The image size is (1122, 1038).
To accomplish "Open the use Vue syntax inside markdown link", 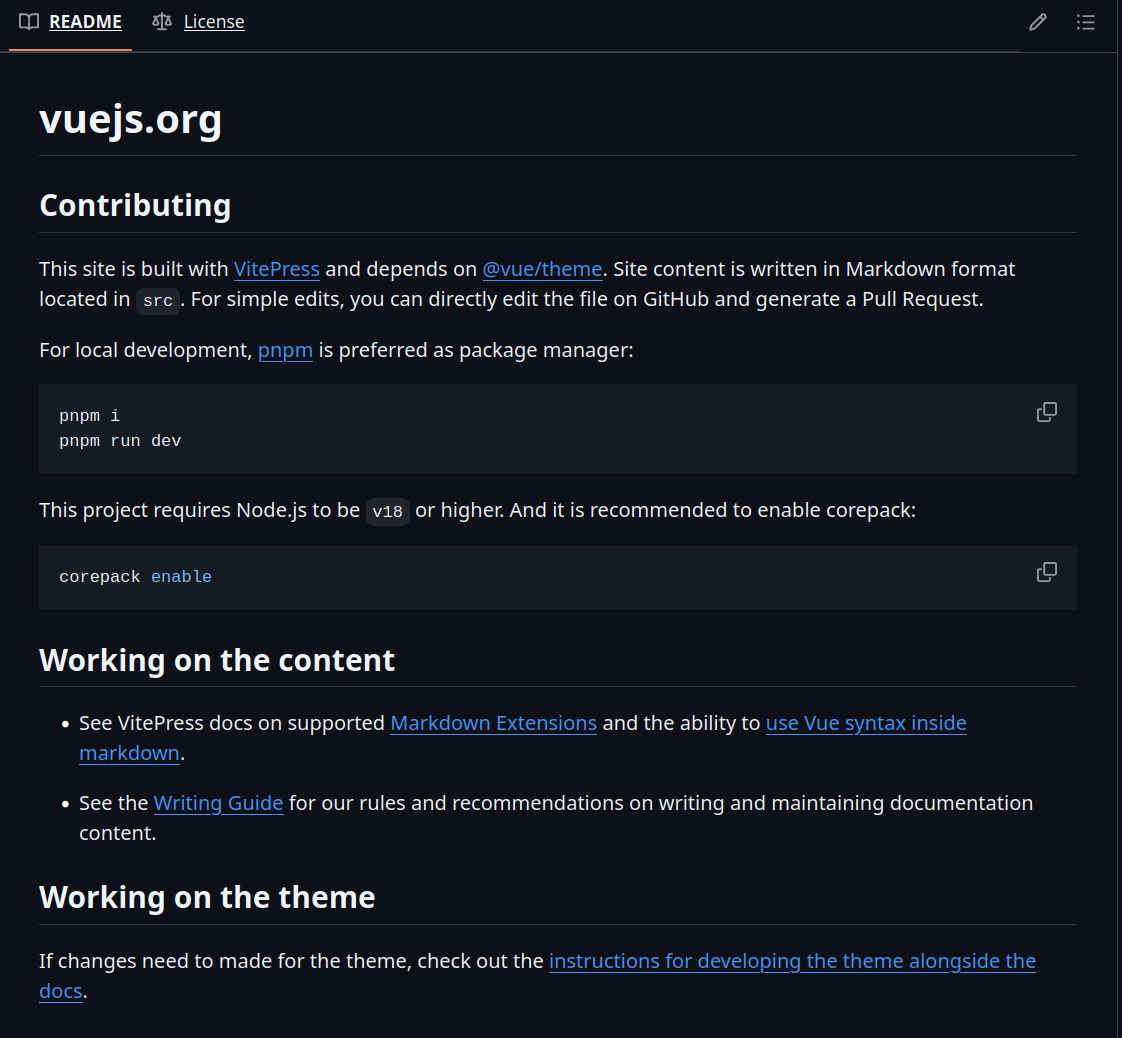I will click(x=866, y=723).
